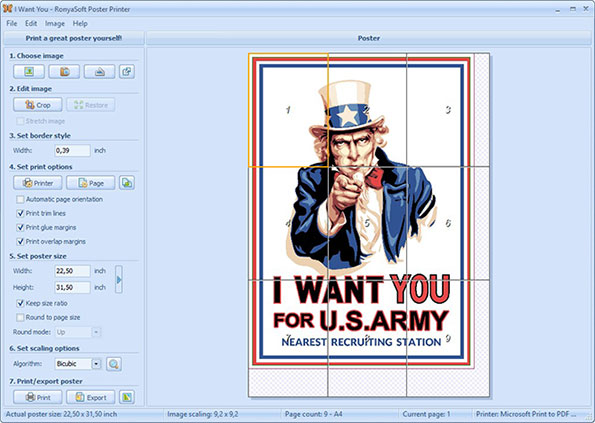Image resolution: width=595 pixels, height=423 pixels.
Task: Select poster page 6 in preview
Action: pos(448,223)
